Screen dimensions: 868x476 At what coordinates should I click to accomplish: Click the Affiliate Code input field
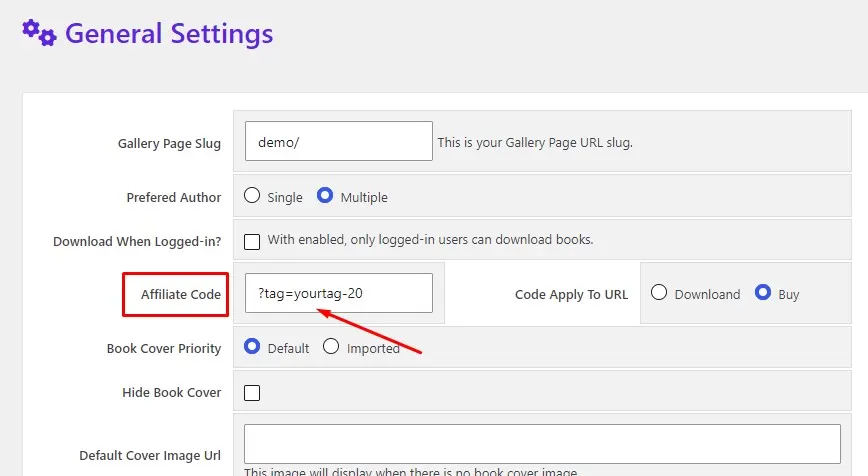pos(339,293)
